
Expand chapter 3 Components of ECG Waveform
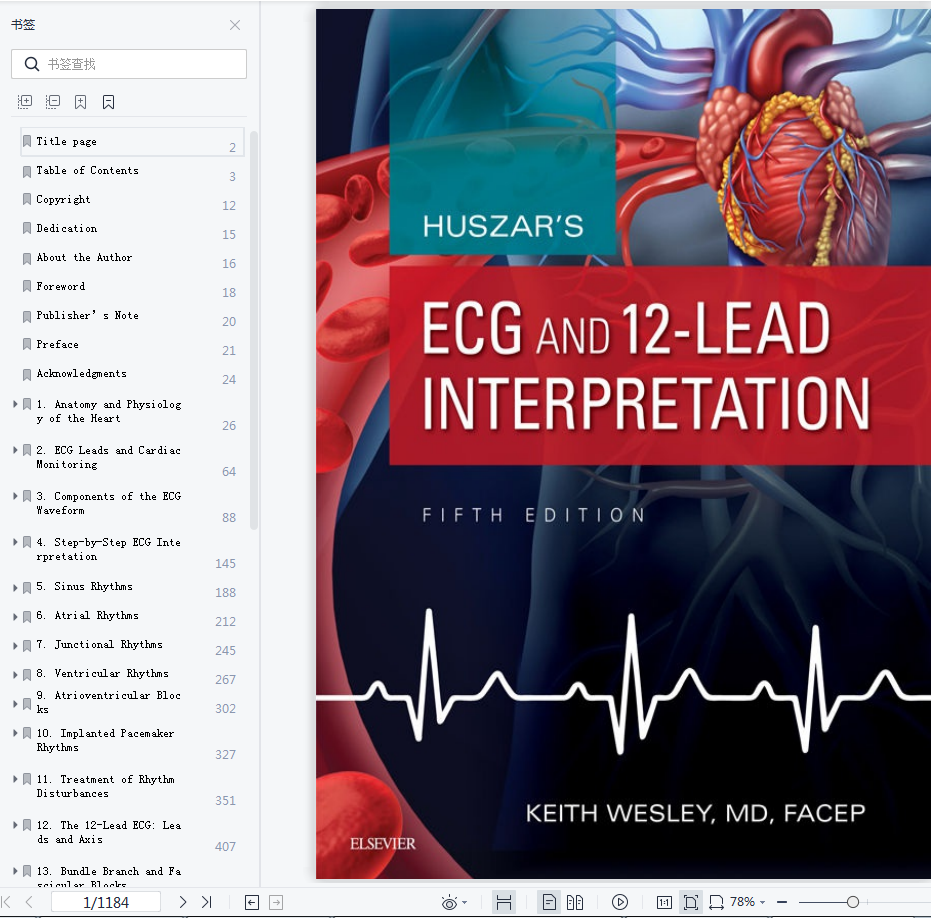[x=15, y=496]
